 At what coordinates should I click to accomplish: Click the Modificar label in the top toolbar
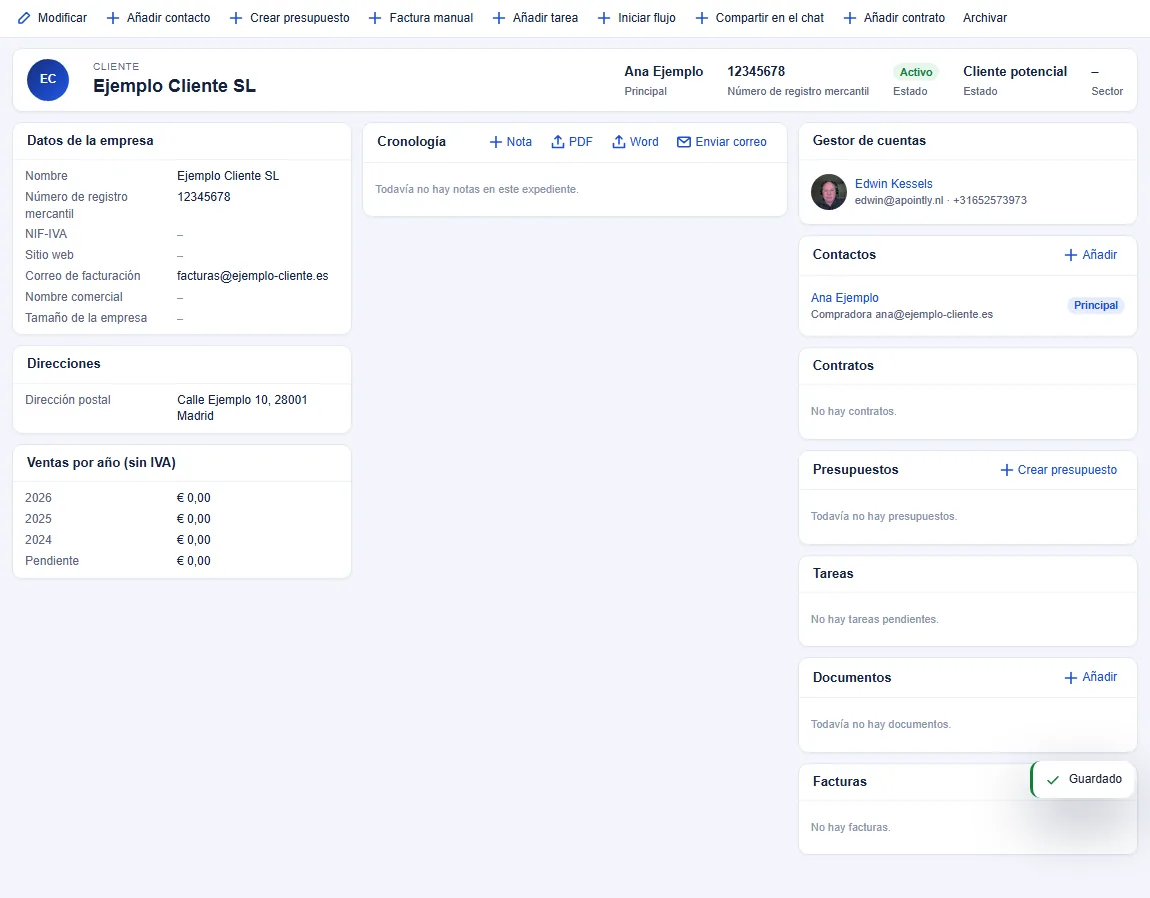62,18
